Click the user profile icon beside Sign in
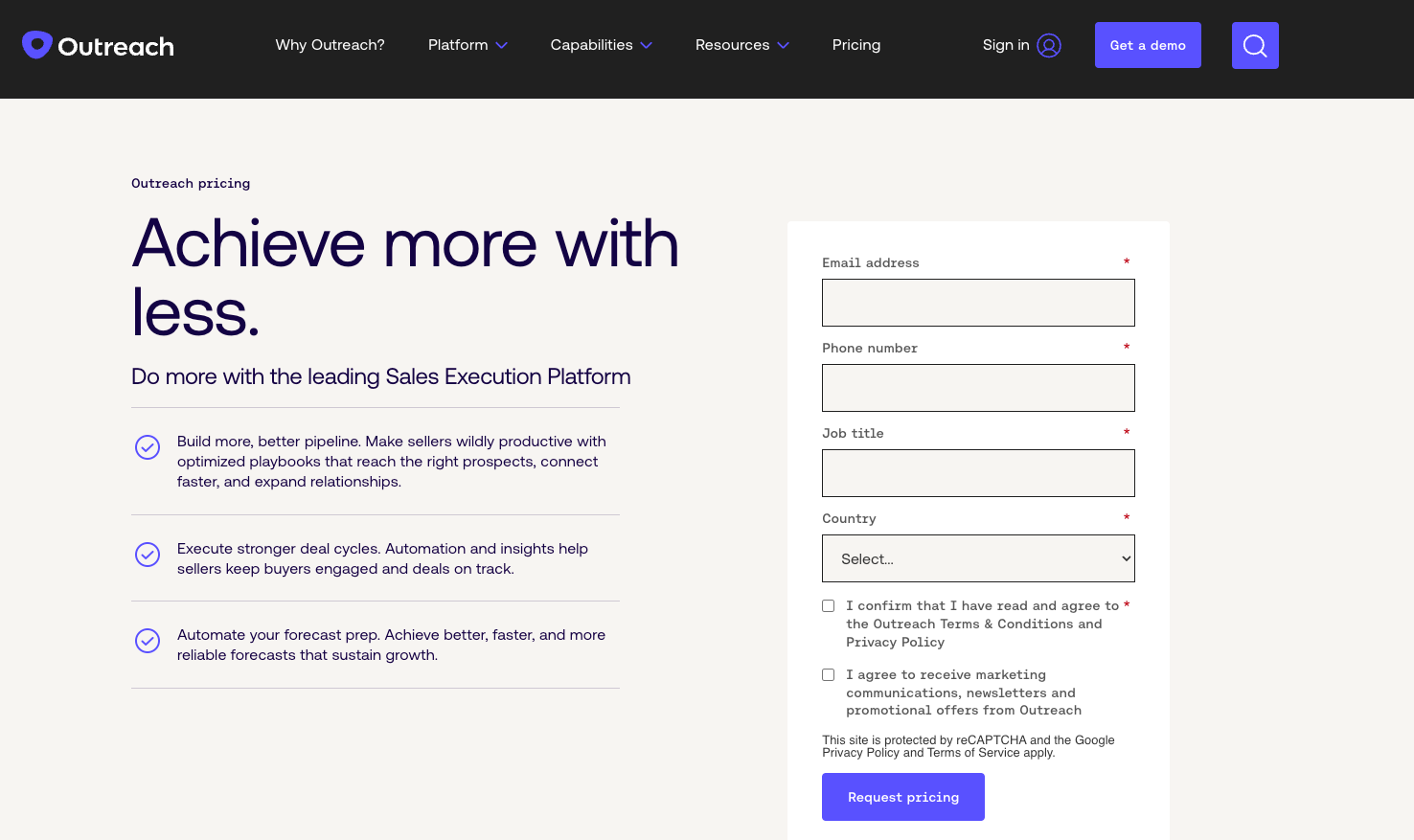 (x=1049, y=45)
